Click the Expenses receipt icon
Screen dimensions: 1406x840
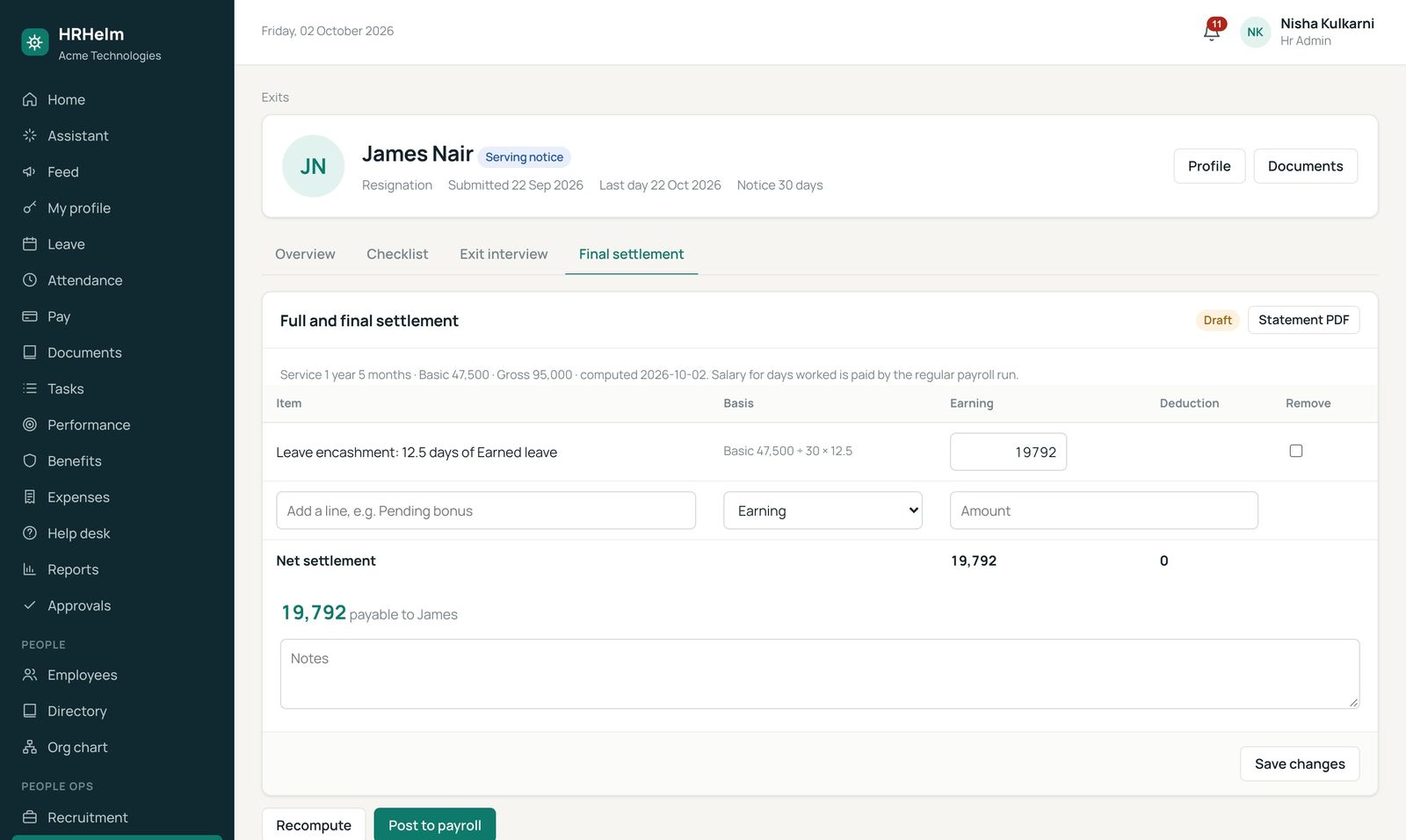pos(30,496)
